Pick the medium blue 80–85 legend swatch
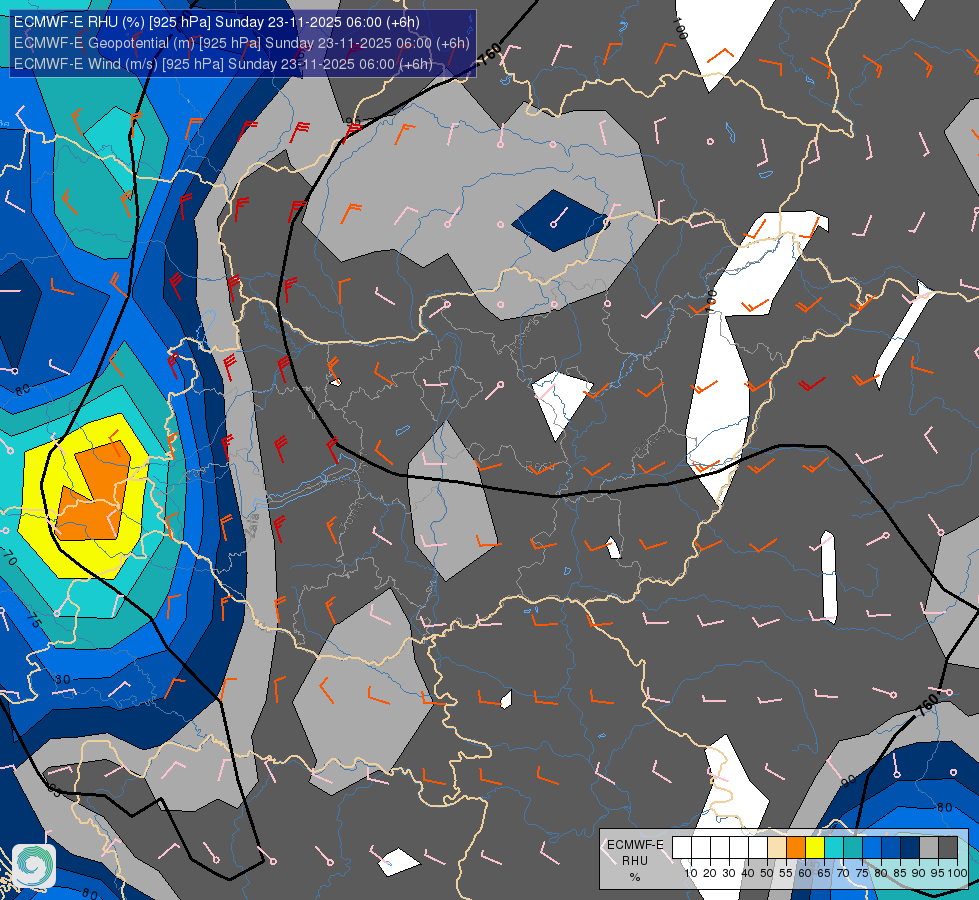This screenshot has height=900, width=979. 891,847
